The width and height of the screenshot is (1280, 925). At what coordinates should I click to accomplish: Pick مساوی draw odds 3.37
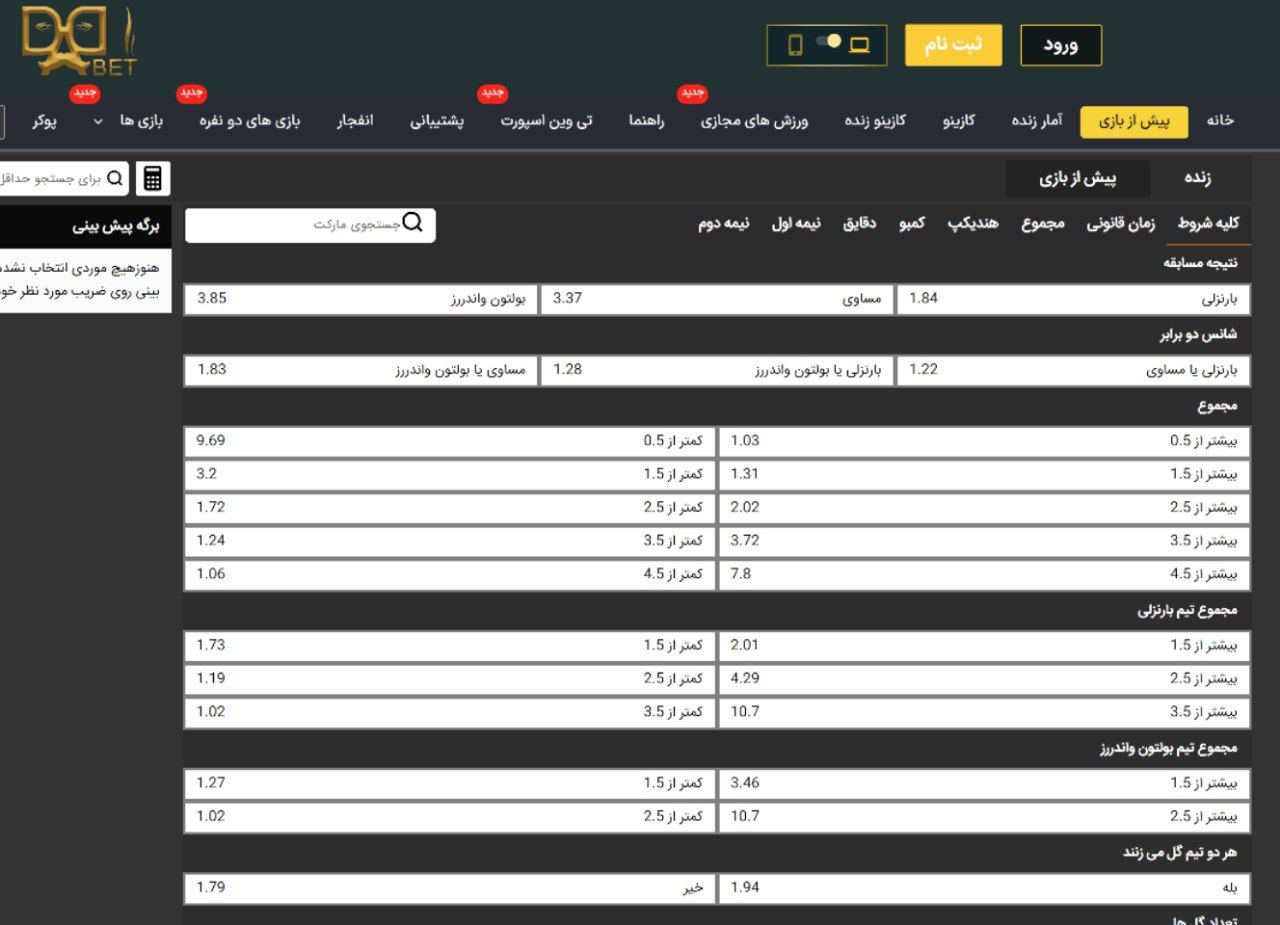click(x=716, y=299)
